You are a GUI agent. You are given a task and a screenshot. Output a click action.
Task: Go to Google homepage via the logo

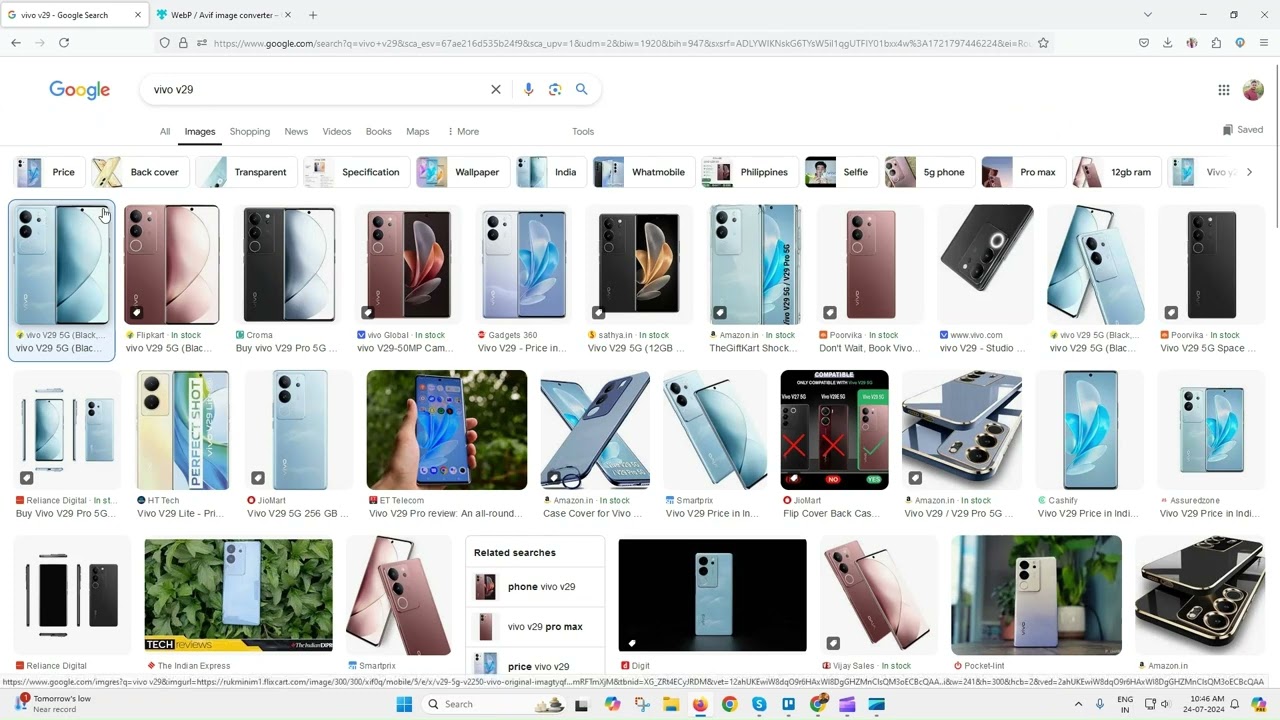coord(80,90)
